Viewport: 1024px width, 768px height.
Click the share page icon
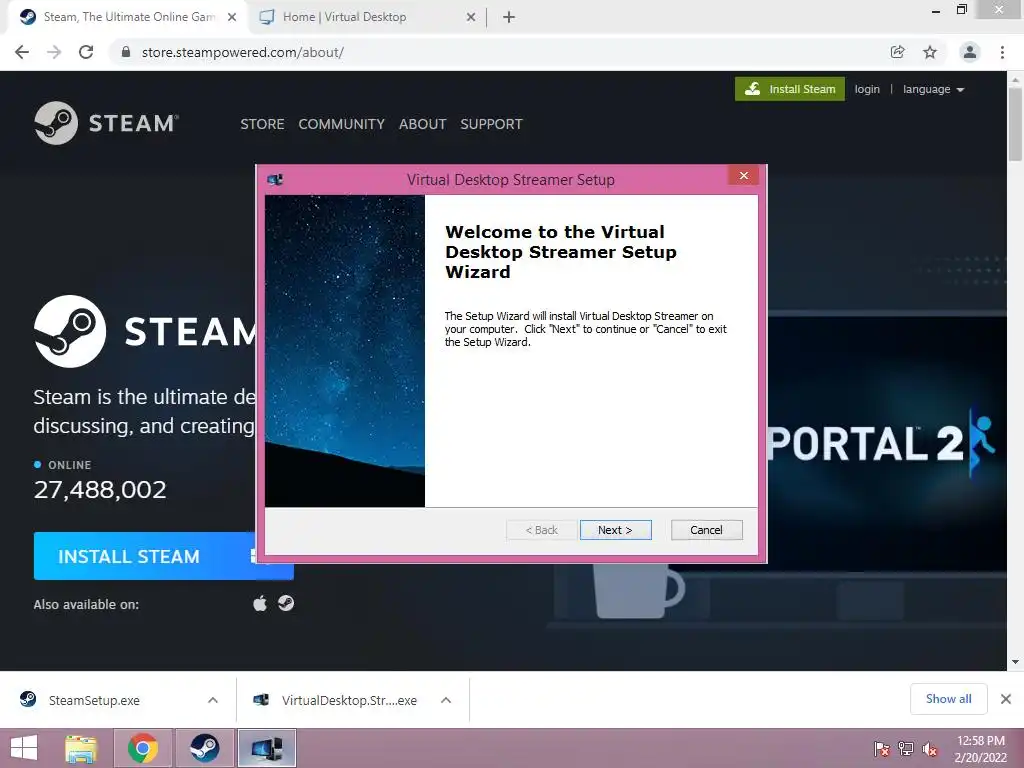(897, 52)
